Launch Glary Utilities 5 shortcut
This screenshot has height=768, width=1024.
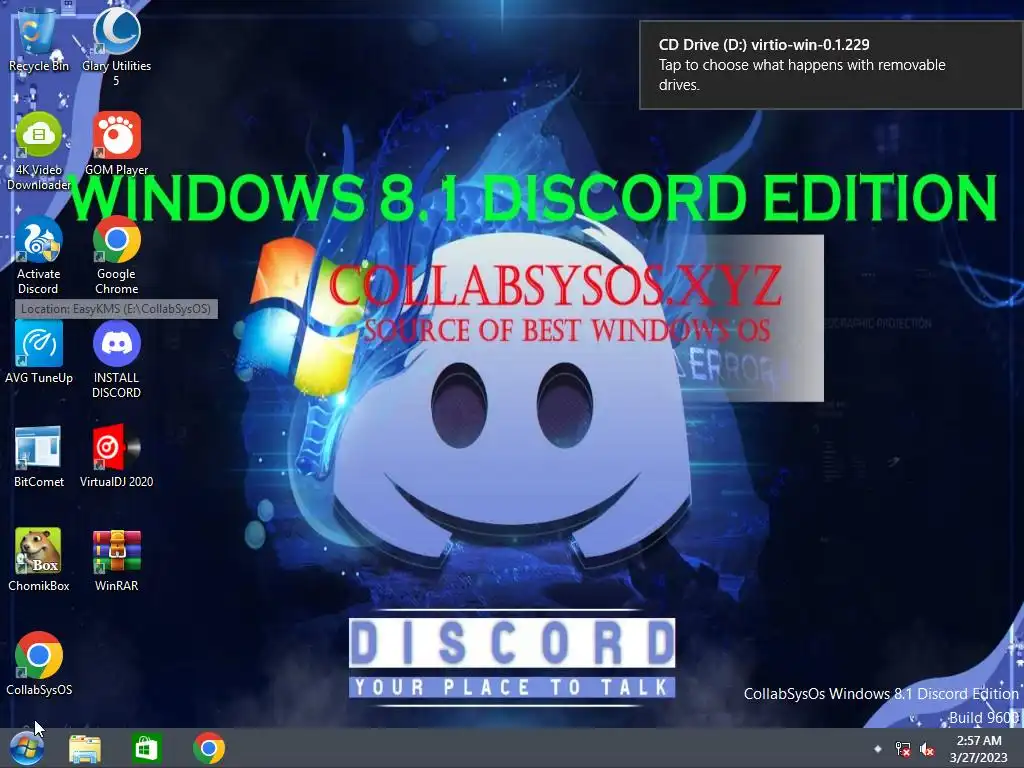point(116,46)
